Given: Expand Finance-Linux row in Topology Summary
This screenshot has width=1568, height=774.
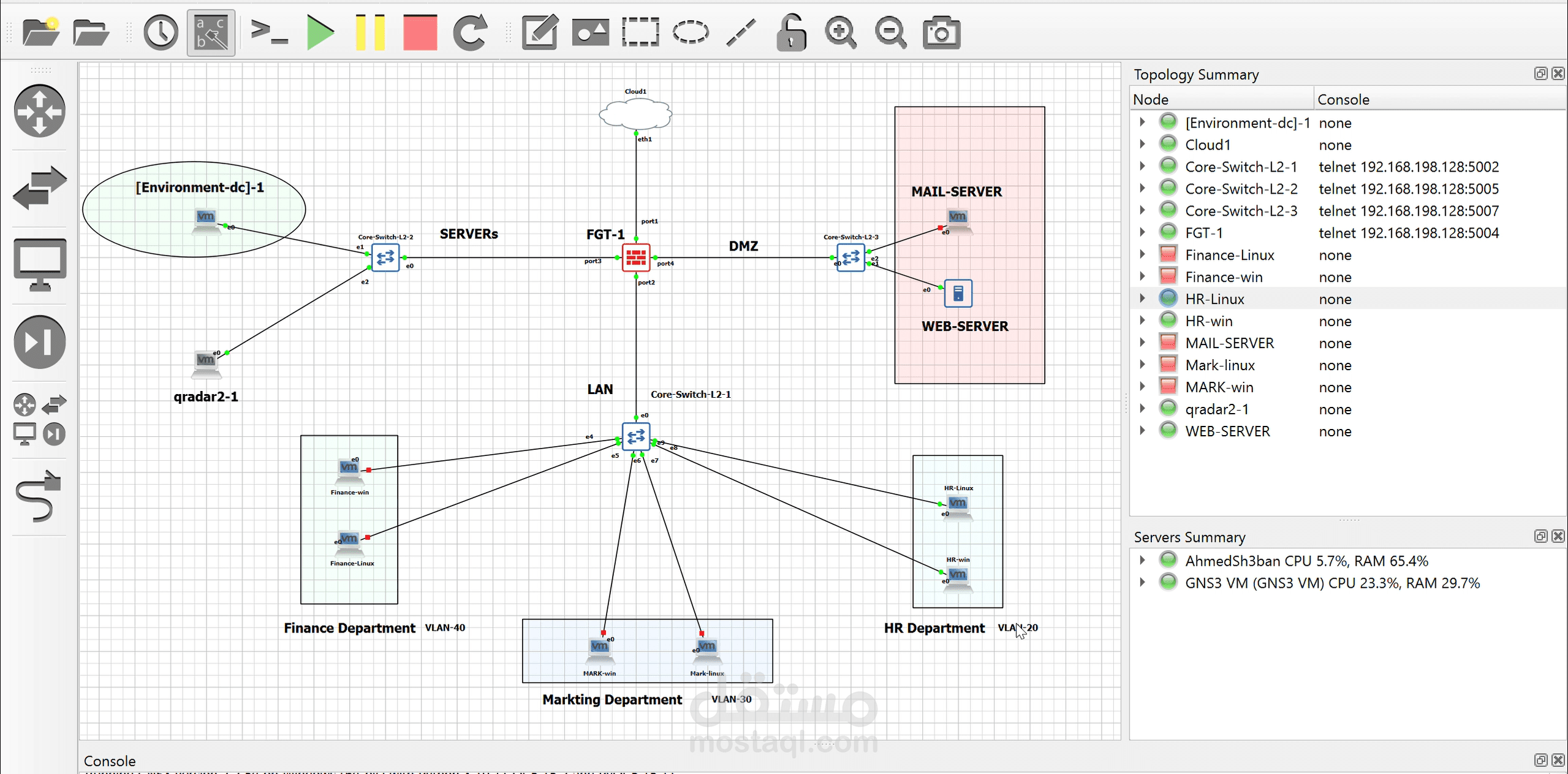Looking at the screenshot, I should pos(1142,254).
